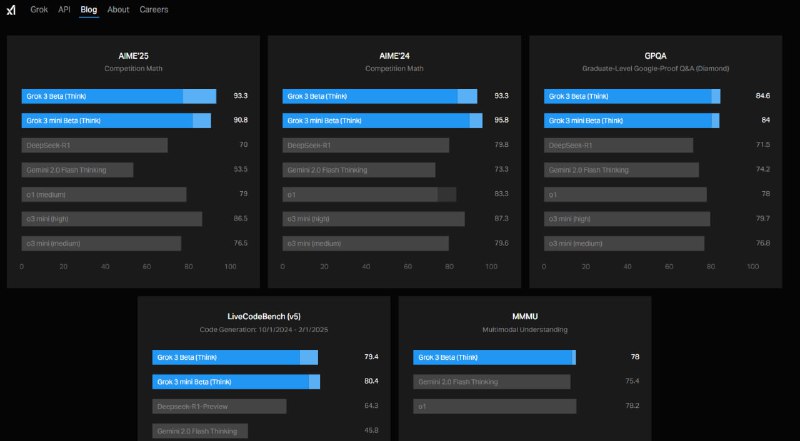Select the Blog nav tab
Screen dimensions: 800x441
click(89, 9)
